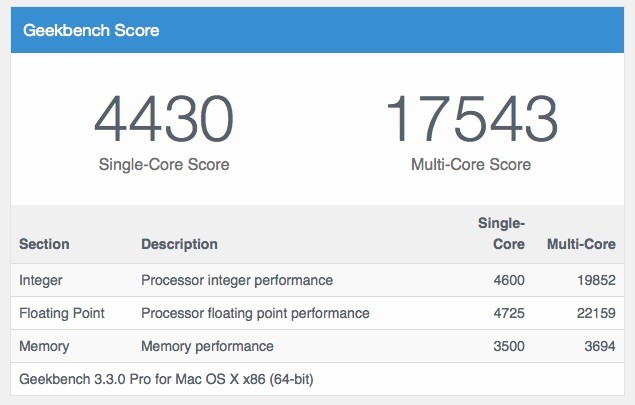The image size is (635, 405).
Task: Select the Floating Point row label
Action: (x=62, y=313)
